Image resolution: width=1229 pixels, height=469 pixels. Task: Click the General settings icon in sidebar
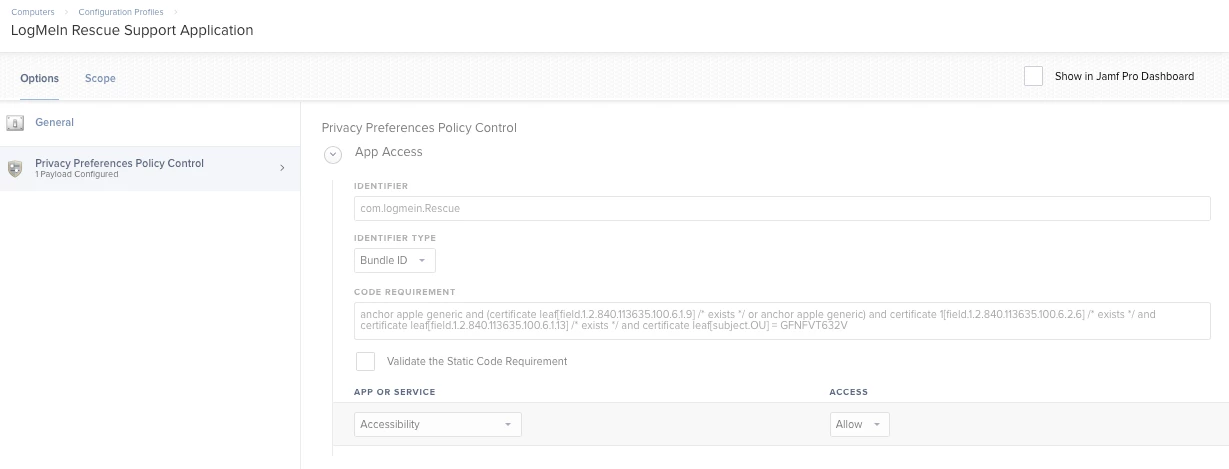coord(15,123)
